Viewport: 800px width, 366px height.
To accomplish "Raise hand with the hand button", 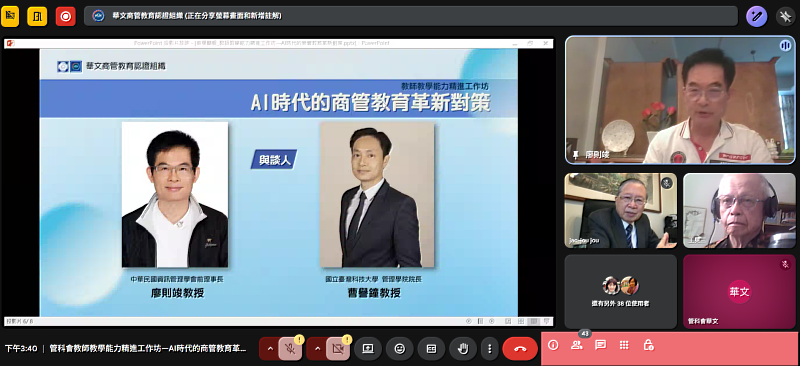I will (463, 349).
